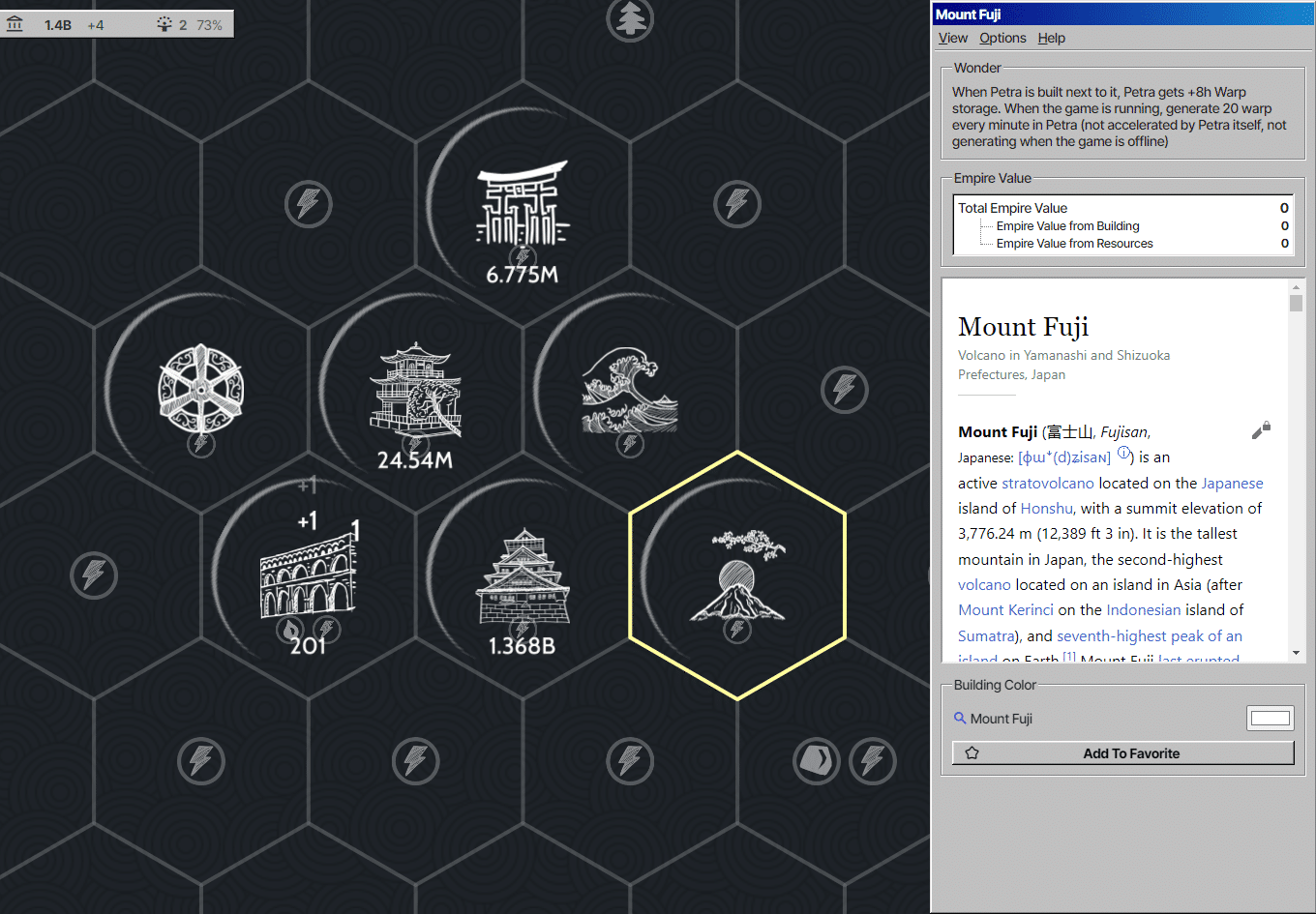Select the highlighted Mount Fuji wonder tile

coord(737,575)
